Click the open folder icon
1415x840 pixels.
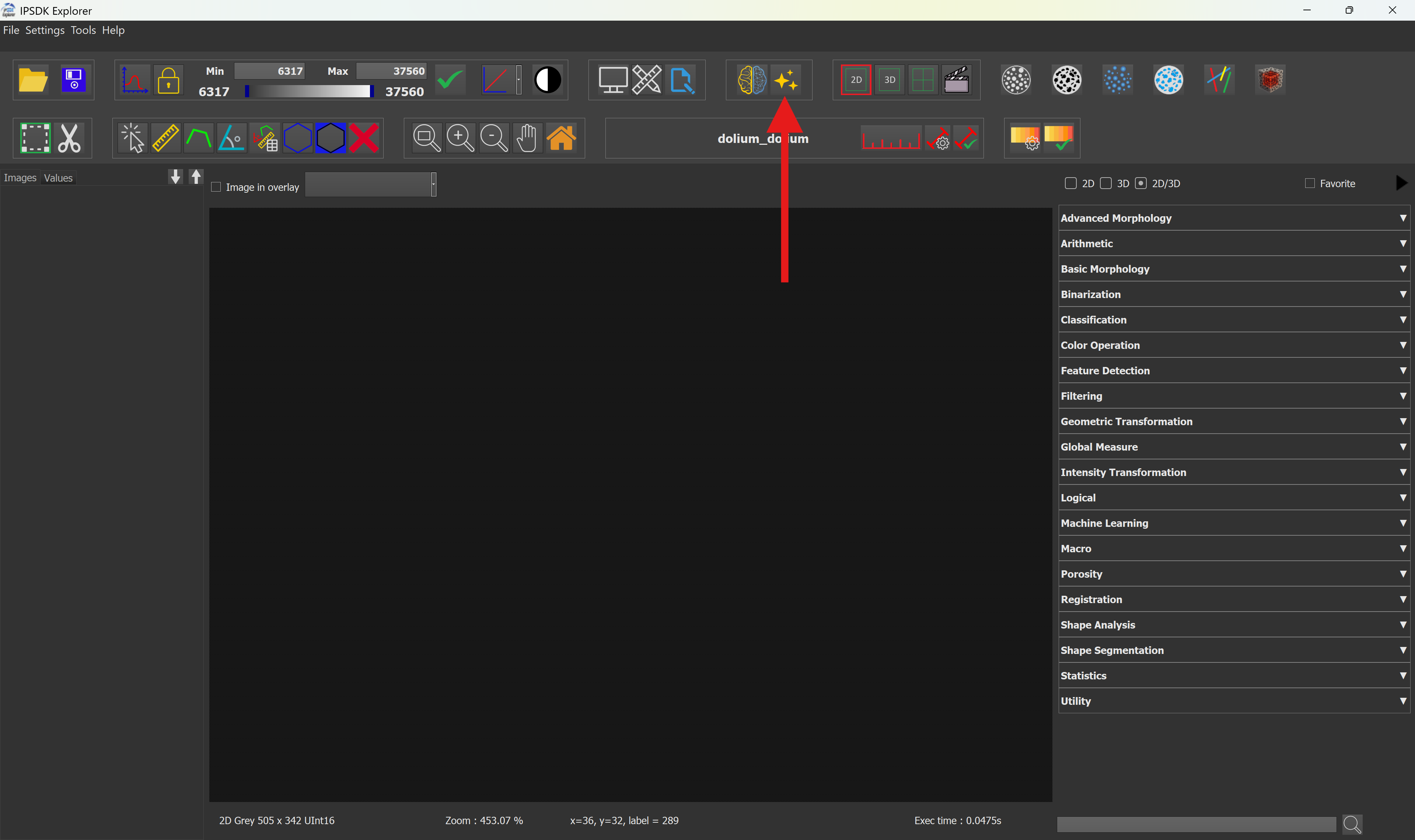pyautogui.click(x=33, y=80)
